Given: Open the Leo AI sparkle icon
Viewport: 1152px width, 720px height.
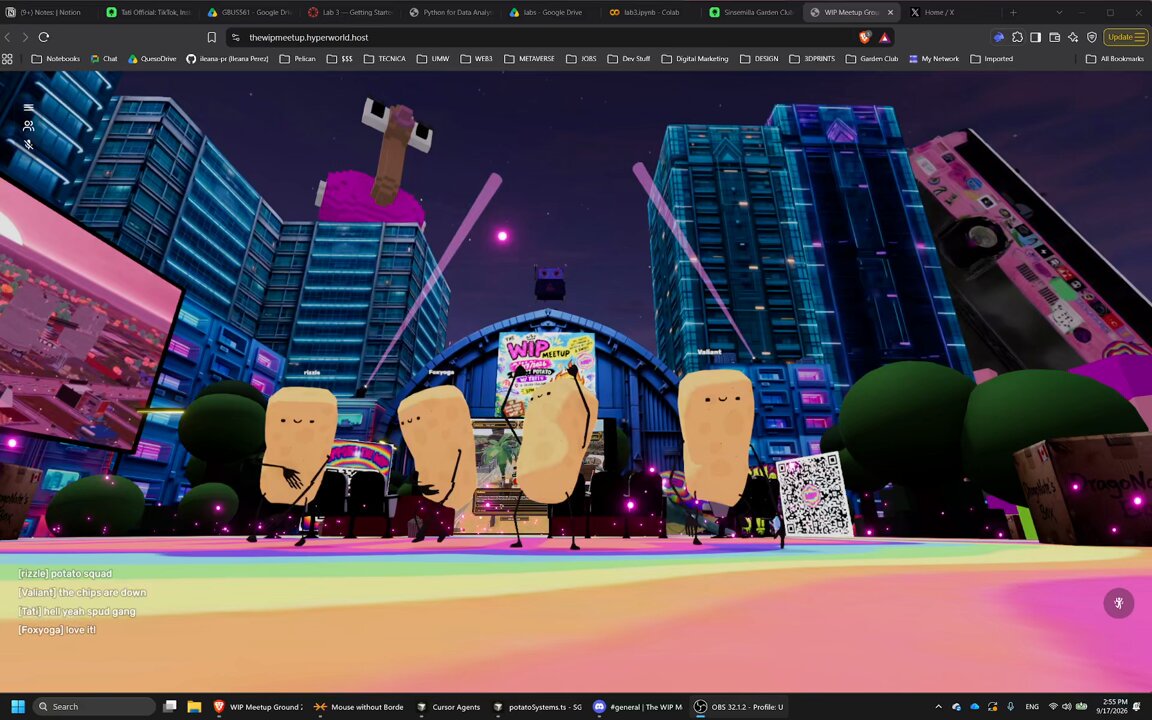Looking at the screenshot, I should tap(1073, 37).
